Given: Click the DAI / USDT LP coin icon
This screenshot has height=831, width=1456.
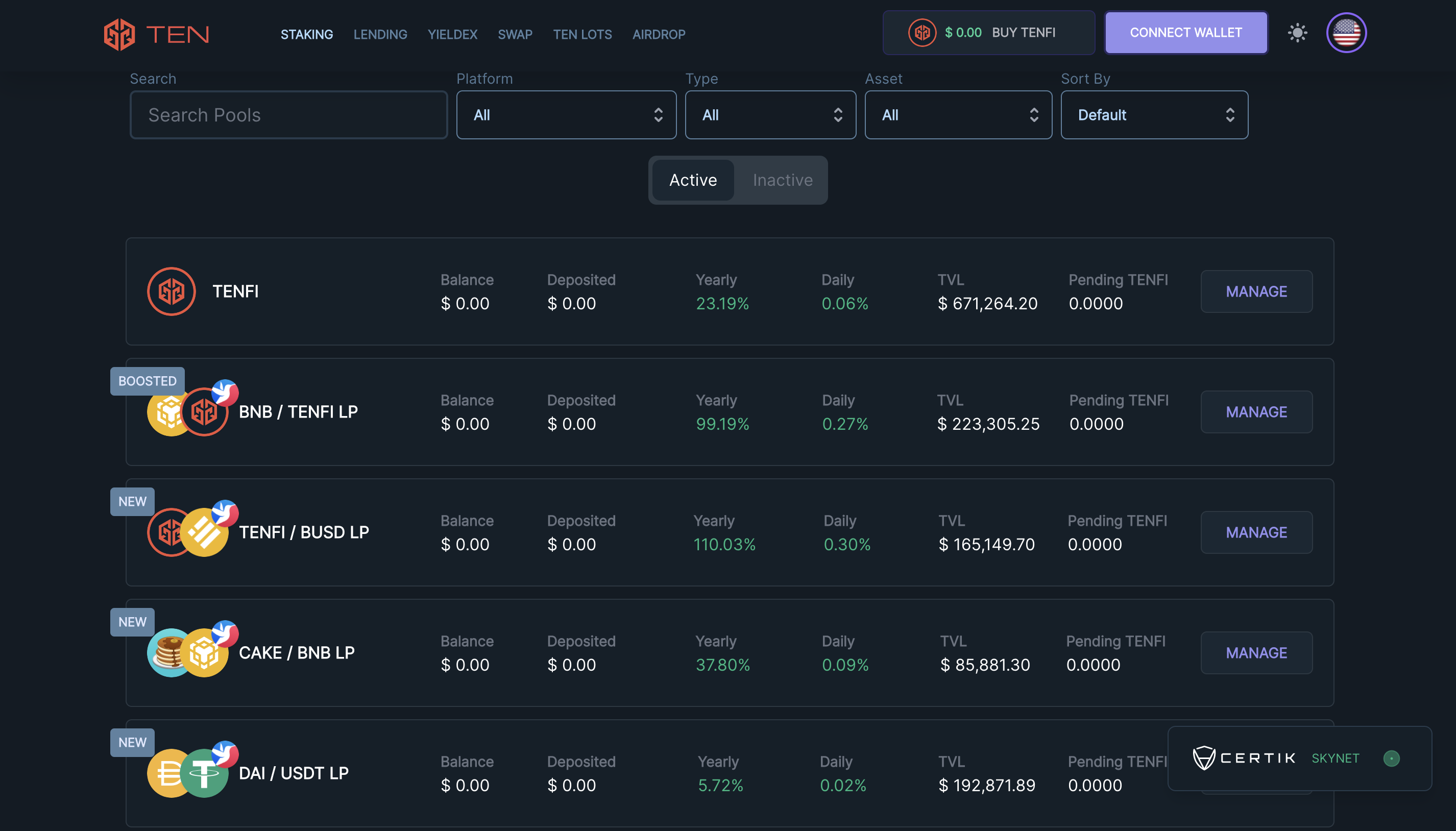Looking at the screenshot, I should click(187, 773).
